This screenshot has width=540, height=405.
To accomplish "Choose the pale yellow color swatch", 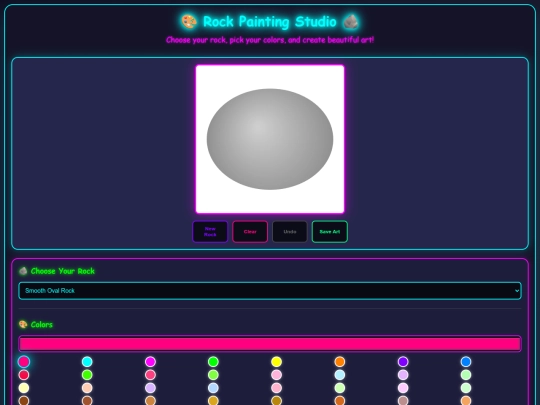I will pyautogui.click(x=24, y=388).
